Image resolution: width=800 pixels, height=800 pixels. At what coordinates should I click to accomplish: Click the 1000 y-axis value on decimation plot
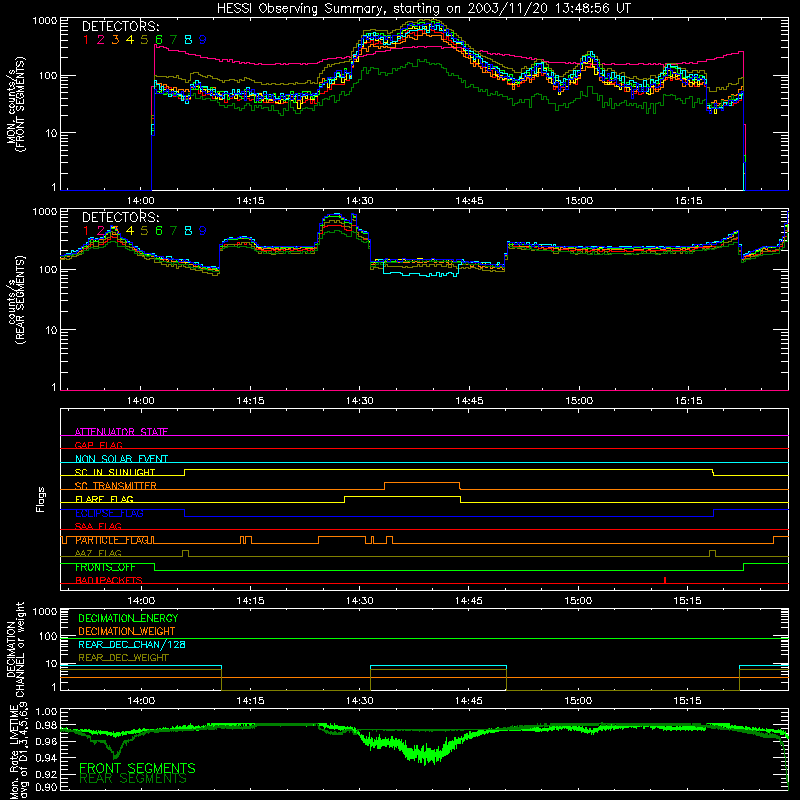45,612
